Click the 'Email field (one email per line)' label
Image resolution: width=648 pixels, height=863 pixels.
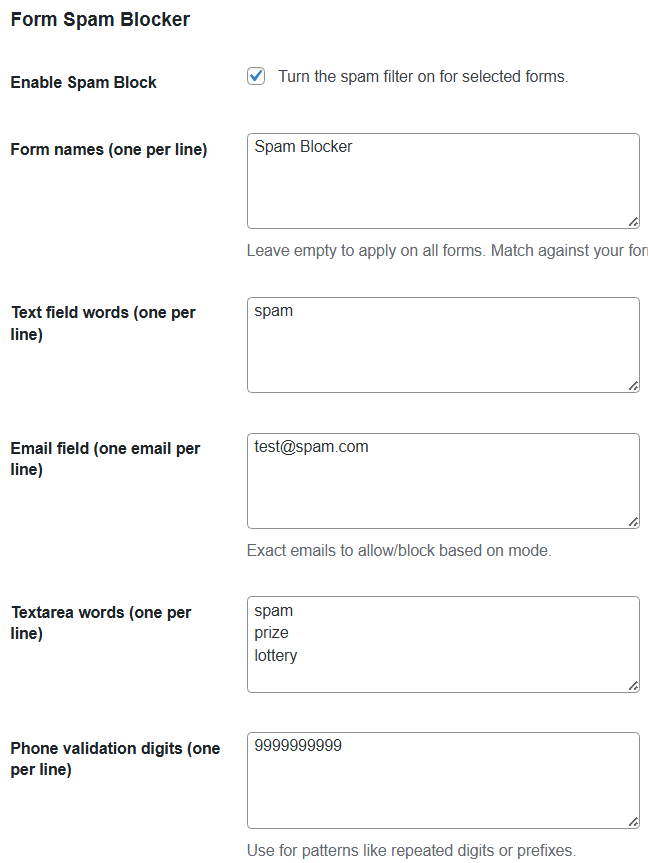[105, 458]
